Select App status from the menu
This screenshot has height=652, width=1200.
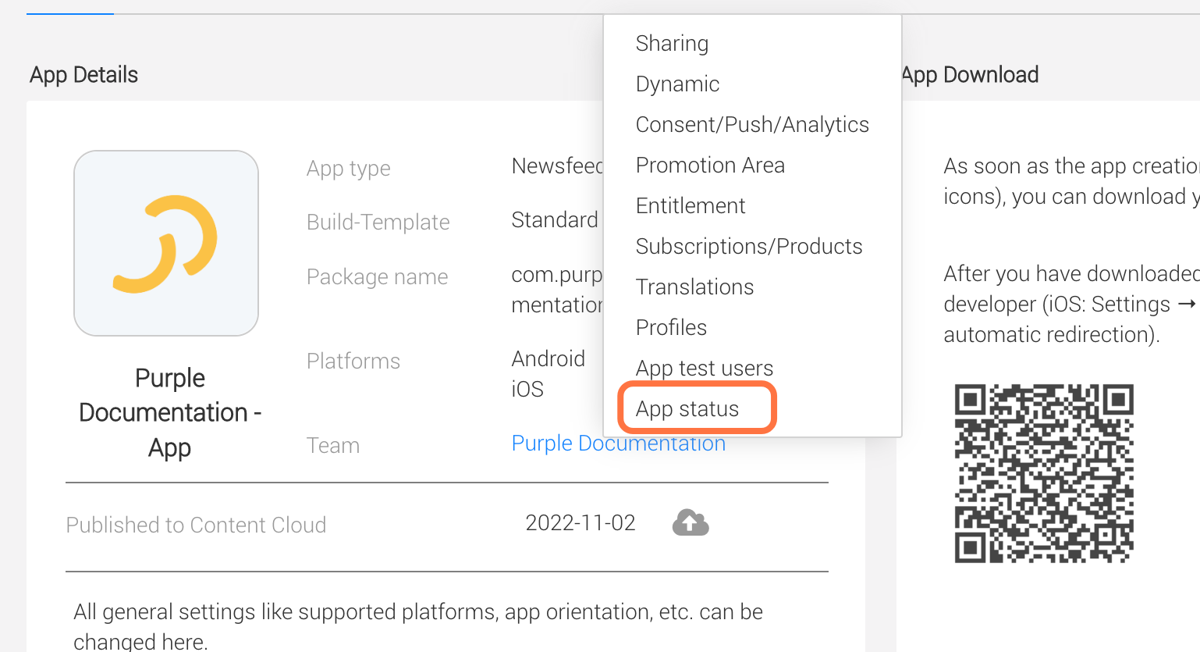pos(687,409)
